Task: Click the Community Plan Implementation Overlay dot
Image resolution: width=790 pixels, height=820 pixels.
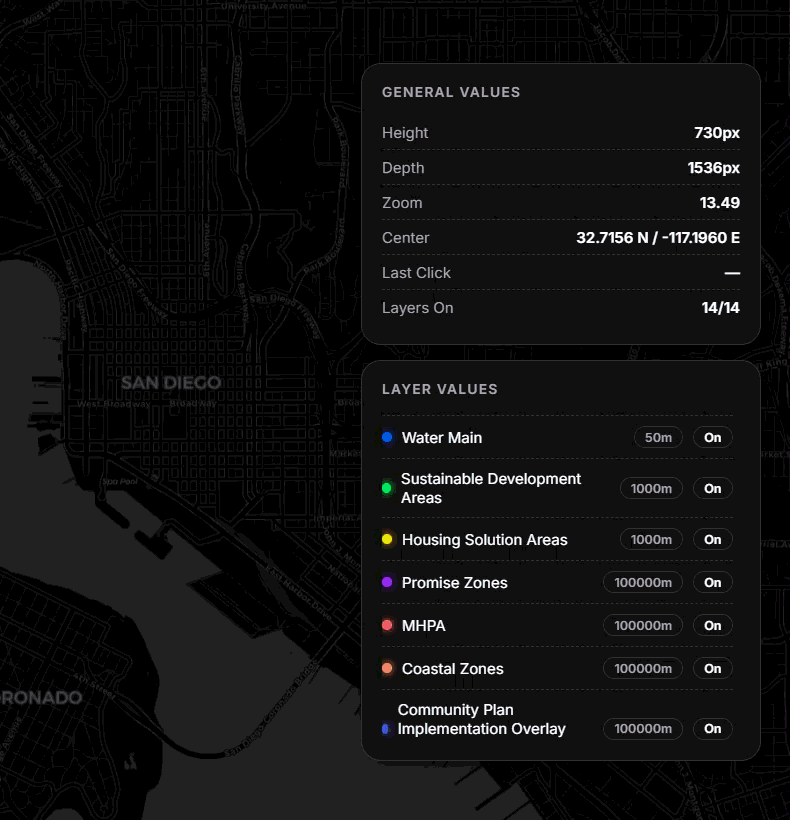Action: coord(385,729)
